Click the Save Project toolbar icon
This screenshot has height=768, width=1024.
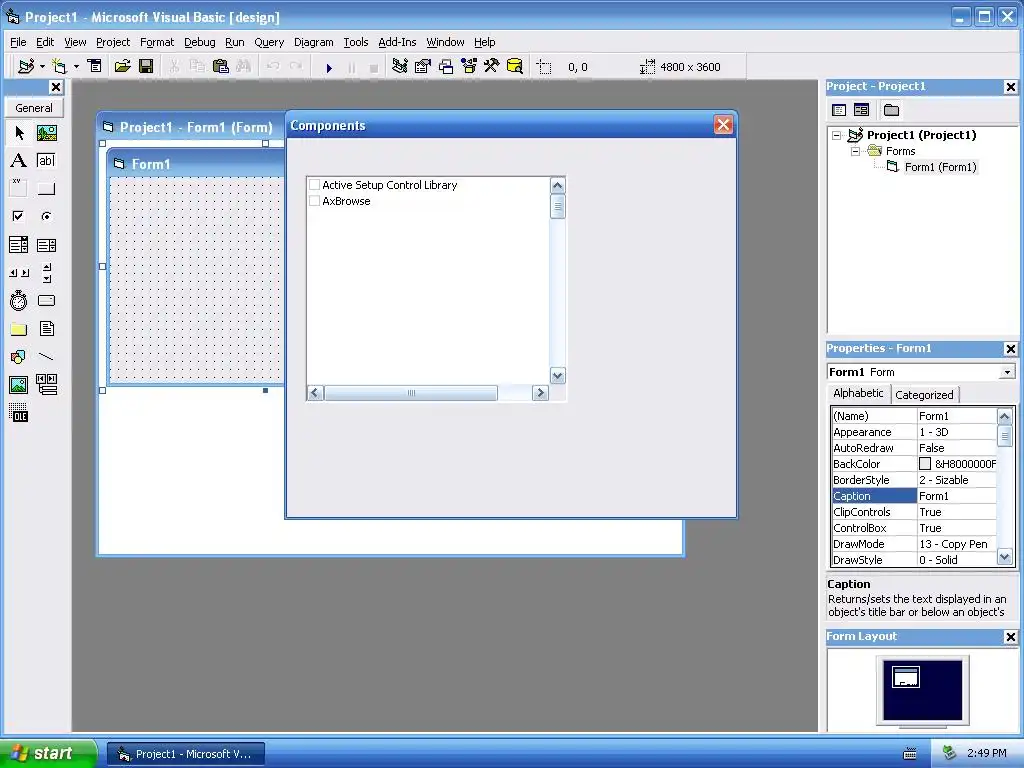tap(146, 67)
